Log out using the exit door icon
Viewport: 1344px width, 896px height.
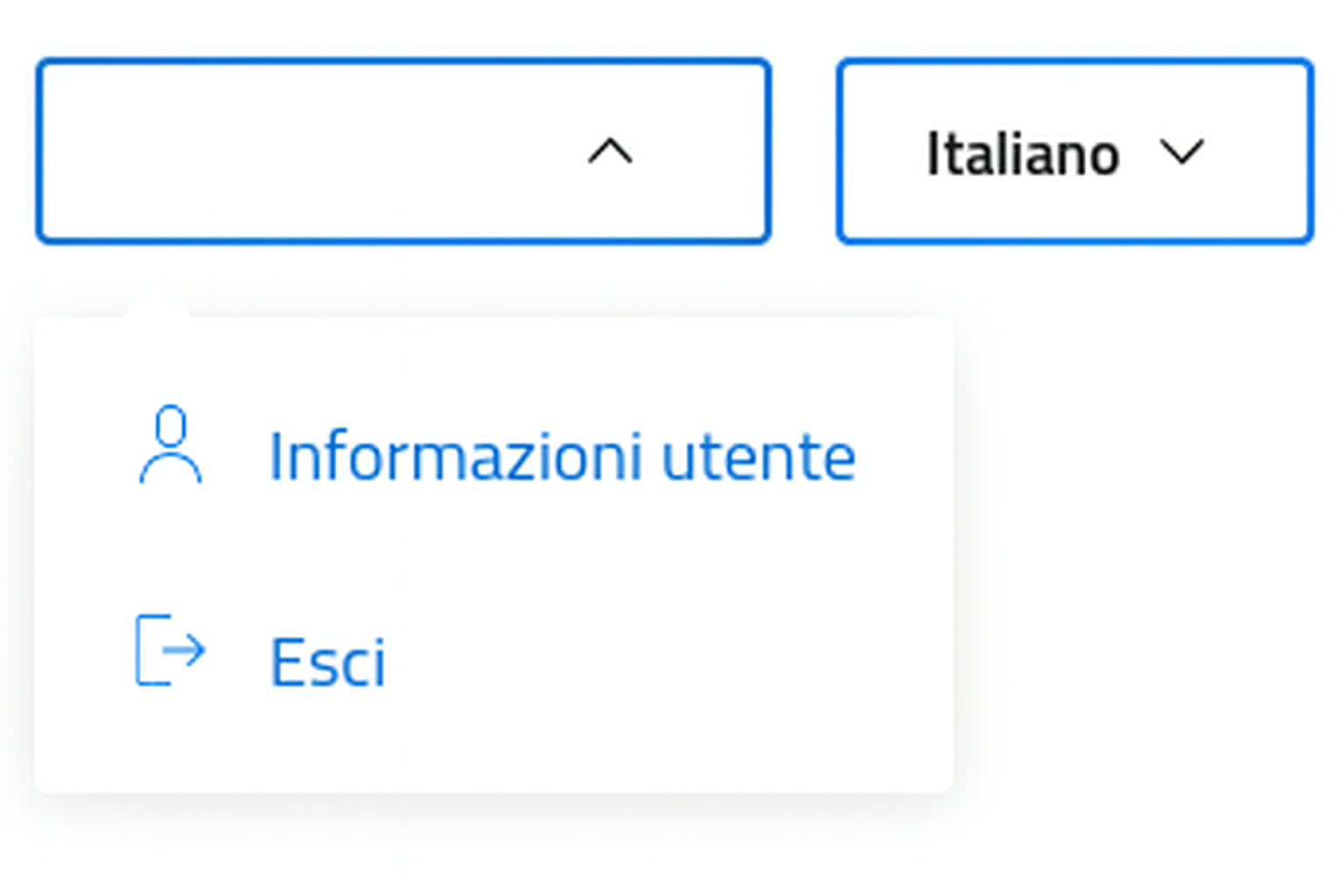[170, 650]
